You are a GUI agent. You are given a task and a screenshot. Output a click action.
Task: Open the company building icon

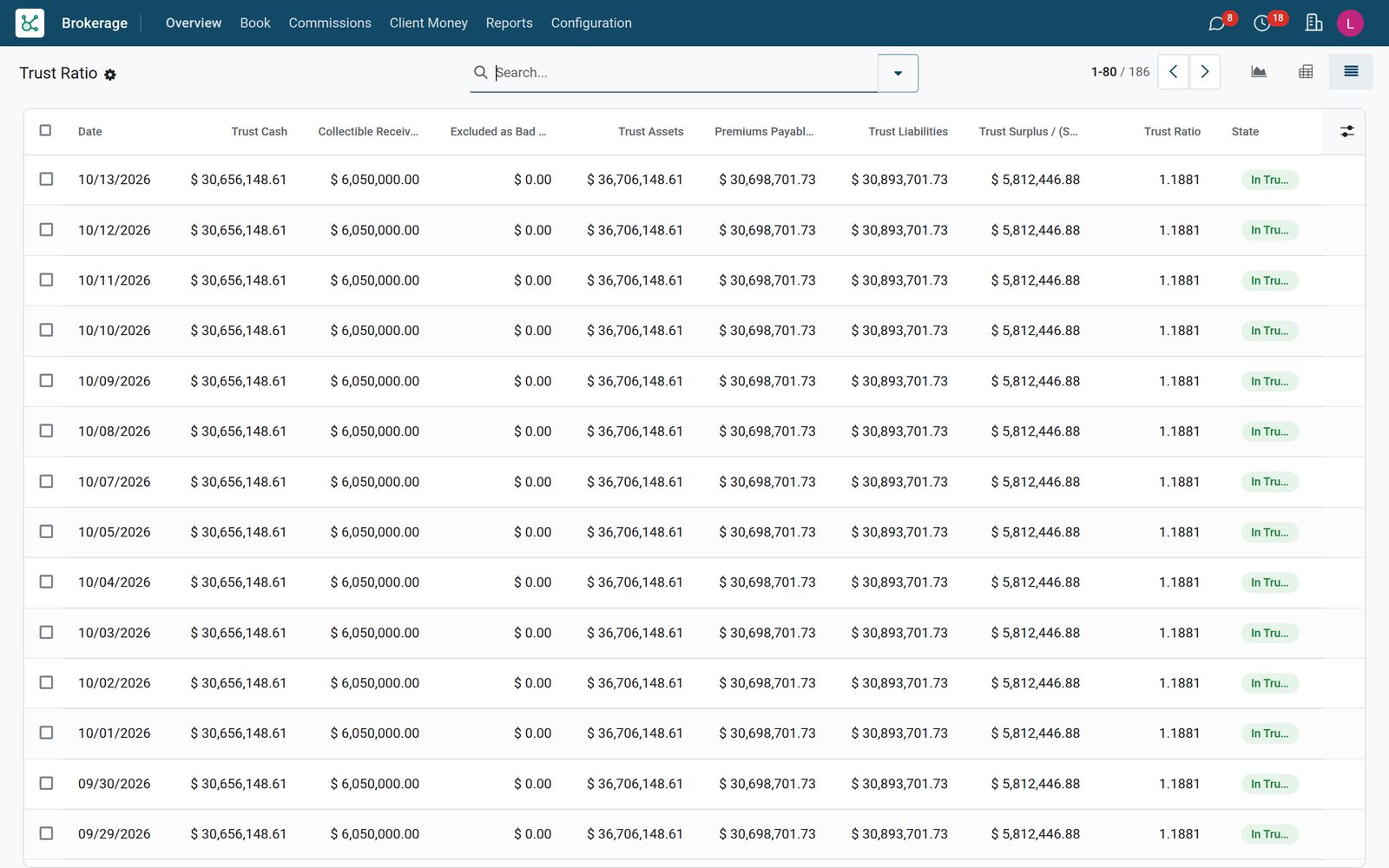click(1313, 23)
